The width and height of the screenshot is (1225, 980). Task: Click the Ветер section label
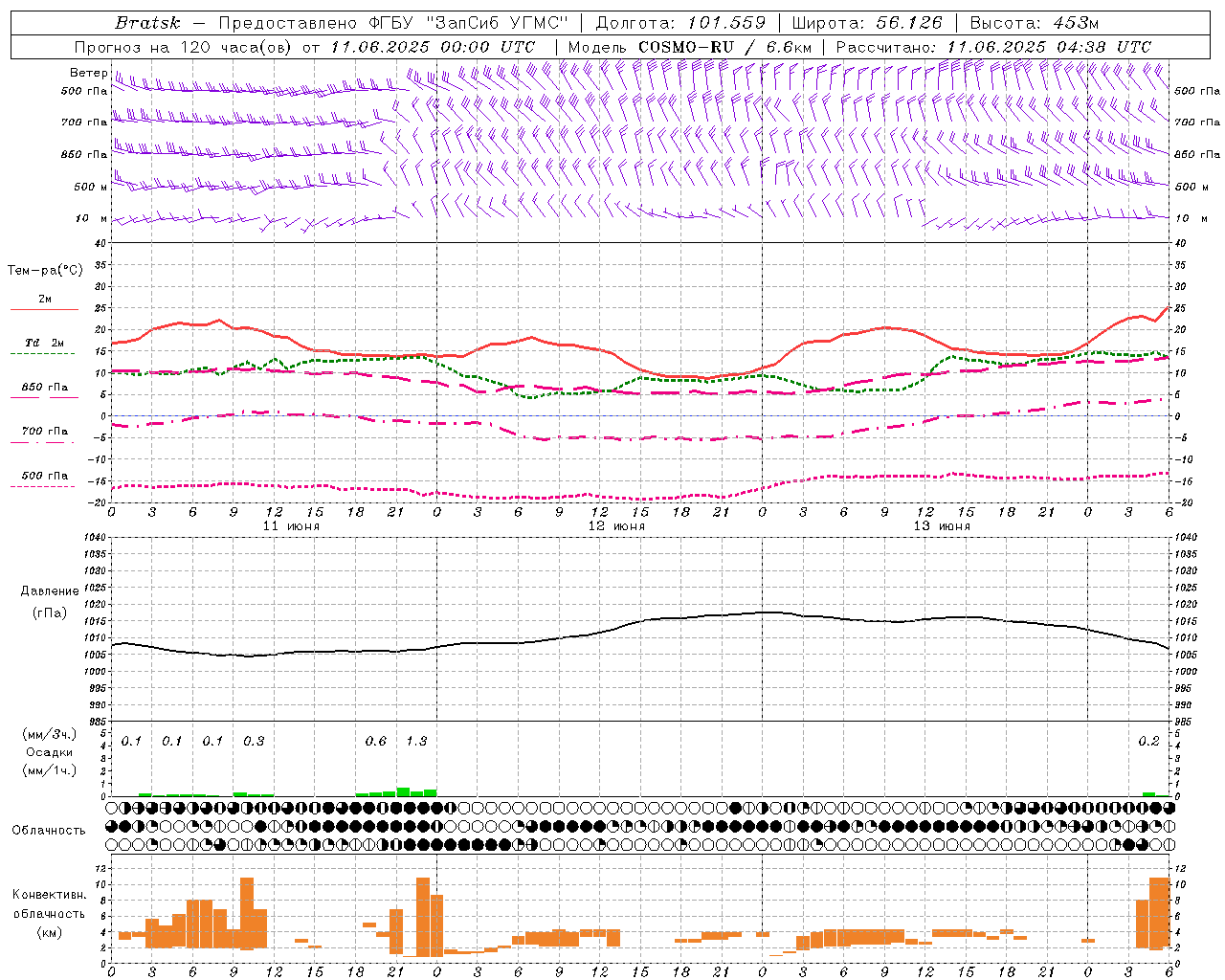89,73
